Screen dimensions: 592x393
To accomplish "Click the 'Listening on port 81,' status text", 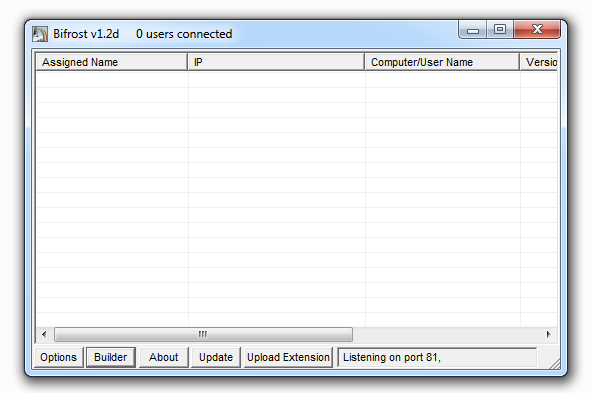I will pos(392,357).
